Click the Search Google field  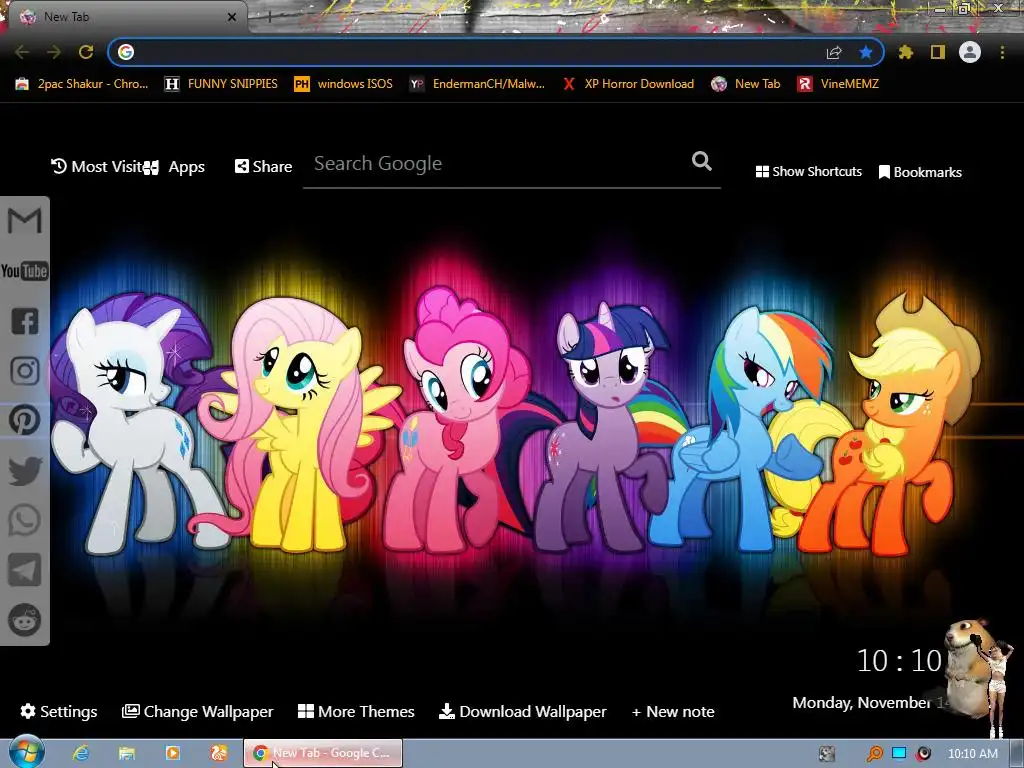click(512, 164)
